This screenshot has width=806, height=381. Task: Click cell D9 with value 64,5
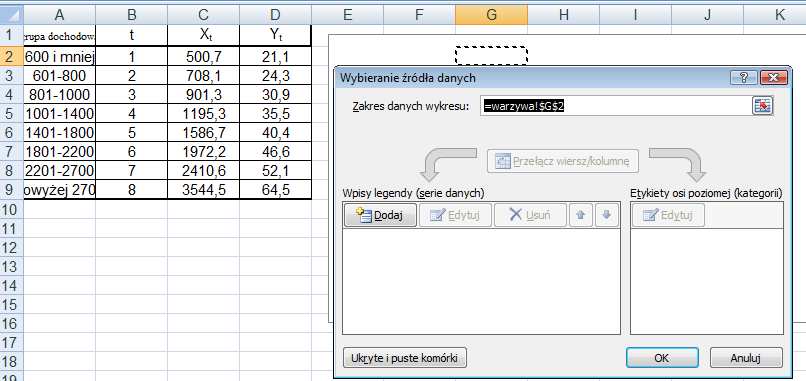point(275,190)
